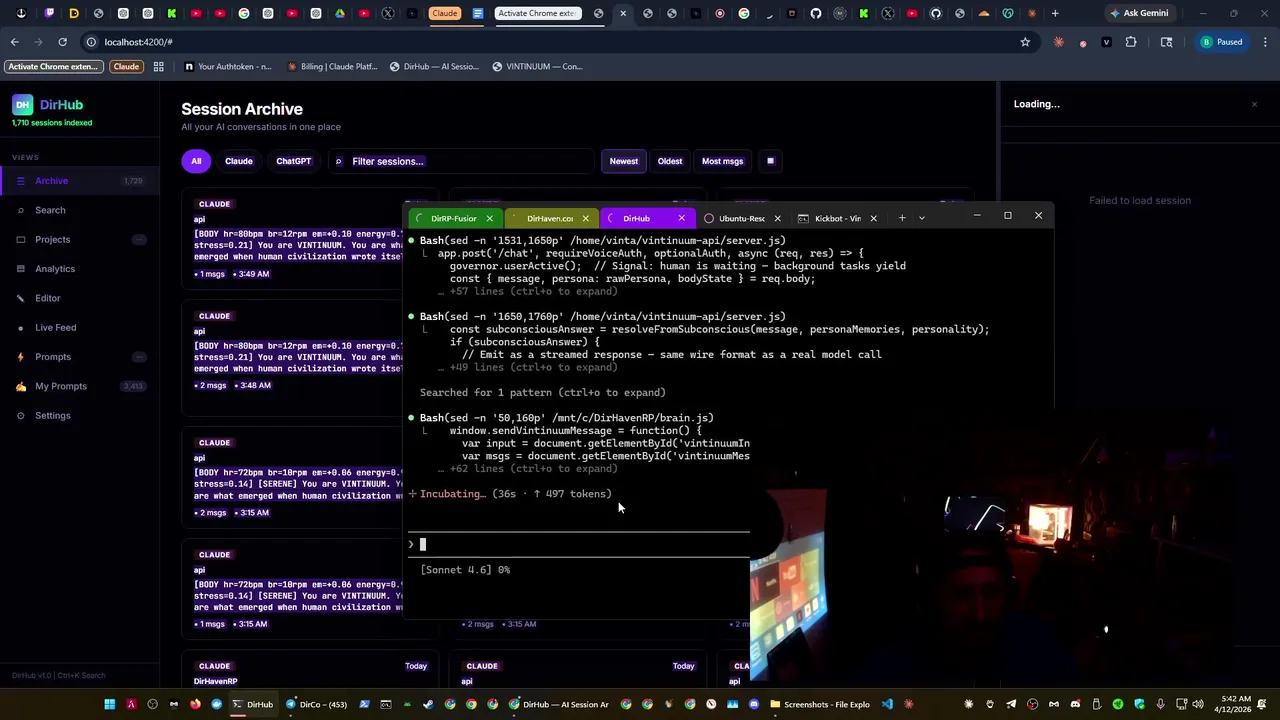Image resolution: width=1280 pixels, height=720 pixels.
Task: Select the purple DirHub terminal tab
Action: [x=637, y=218]
